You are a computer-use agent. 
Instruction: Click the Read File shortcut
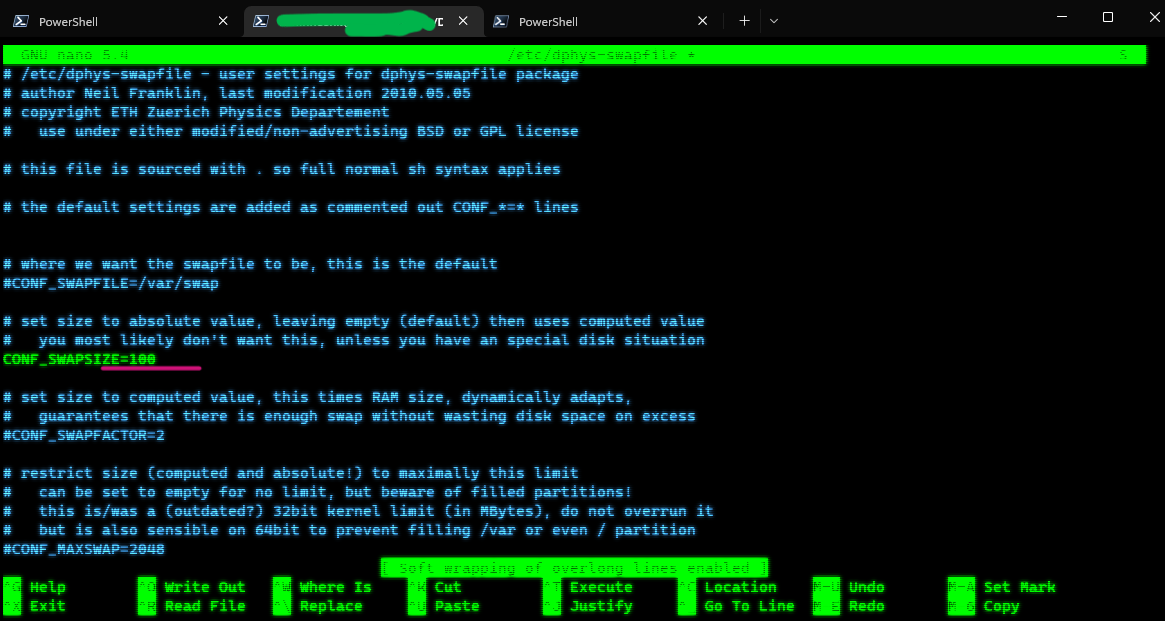(205, 606)
